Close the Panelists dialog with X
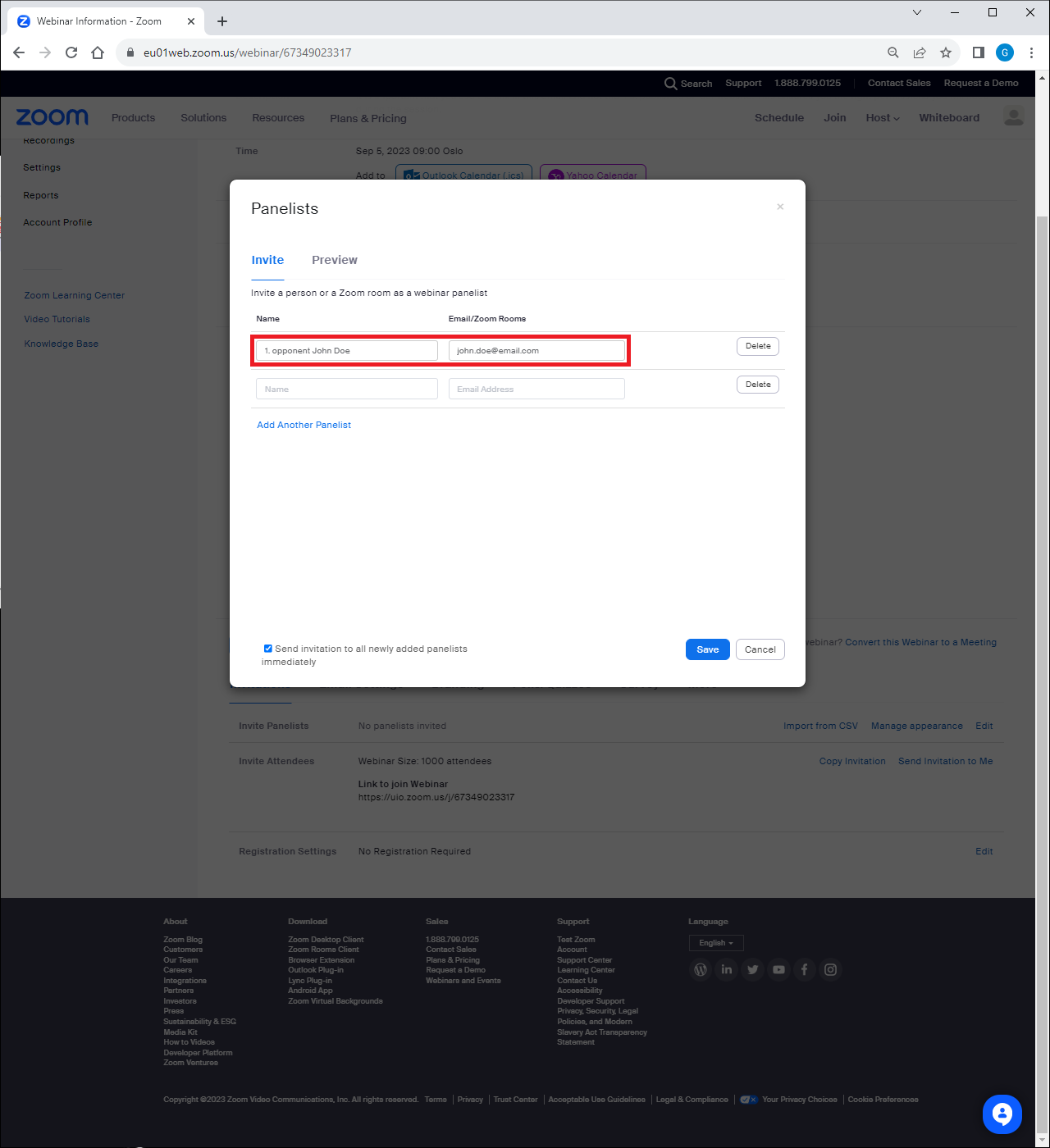 780,207
